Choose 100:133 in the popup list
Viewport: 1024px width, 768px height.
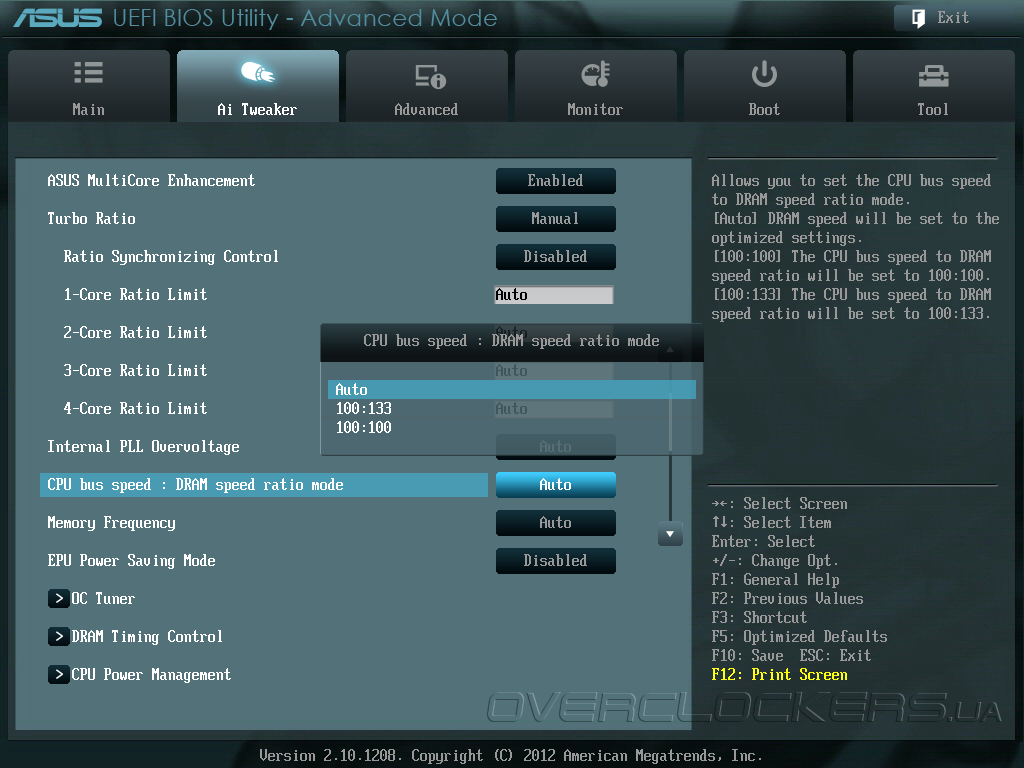coord(364,409)
